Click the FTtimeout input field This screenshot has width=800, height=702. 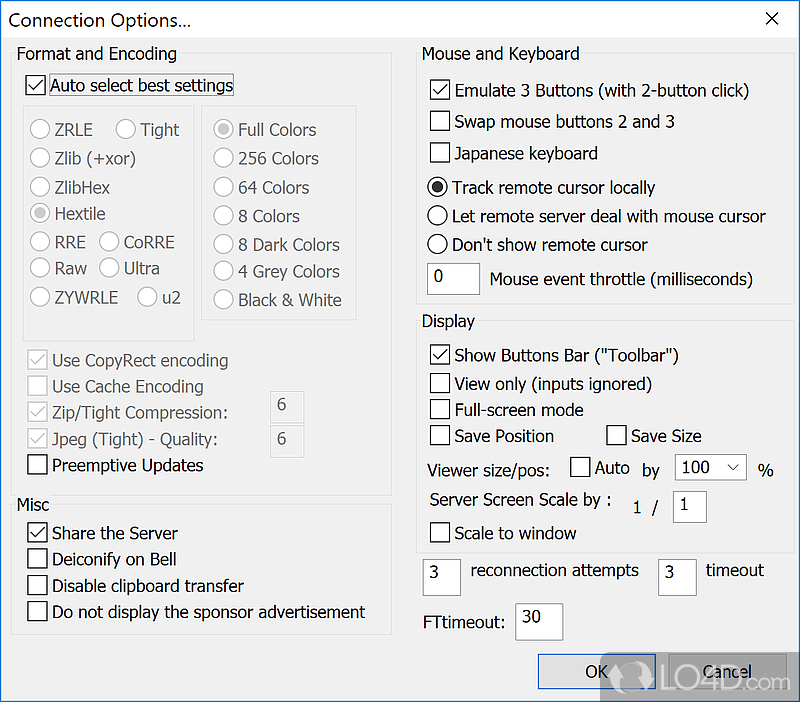[x=539, y=621]
